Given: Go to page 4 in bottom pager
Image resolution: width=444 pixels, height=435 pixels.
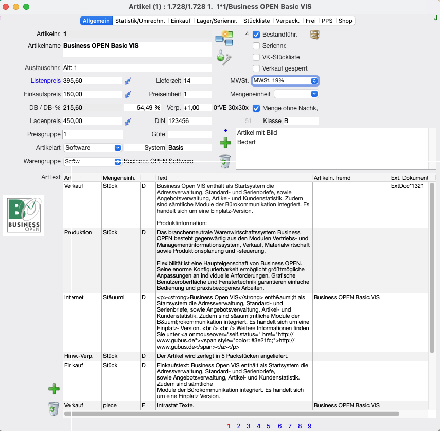Looking at the screenshot, I should coord(258,426).
